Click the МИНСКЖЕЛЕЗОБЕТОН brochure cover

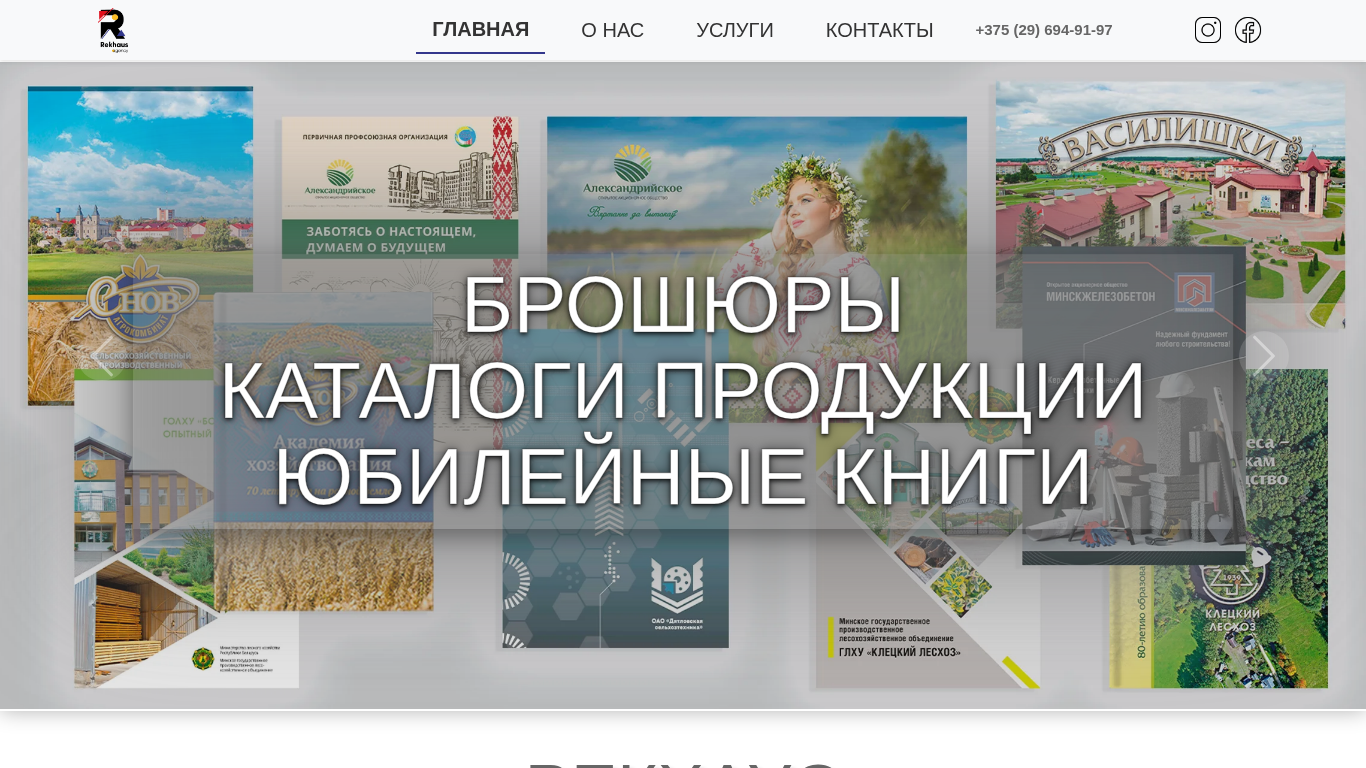(1134, 405)
